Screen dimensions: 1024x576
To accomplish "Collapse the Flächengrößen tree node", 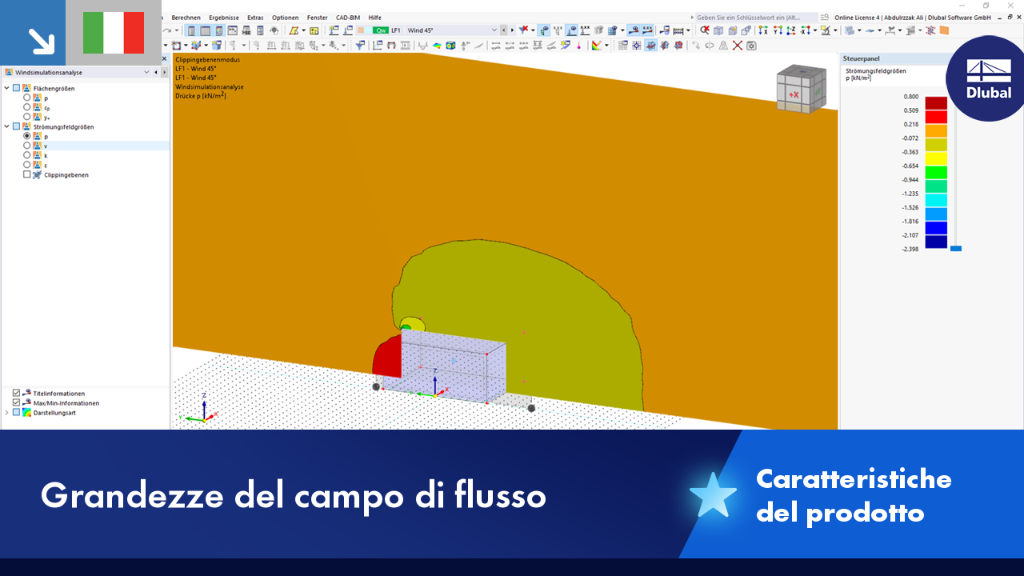I will [7, 88].
